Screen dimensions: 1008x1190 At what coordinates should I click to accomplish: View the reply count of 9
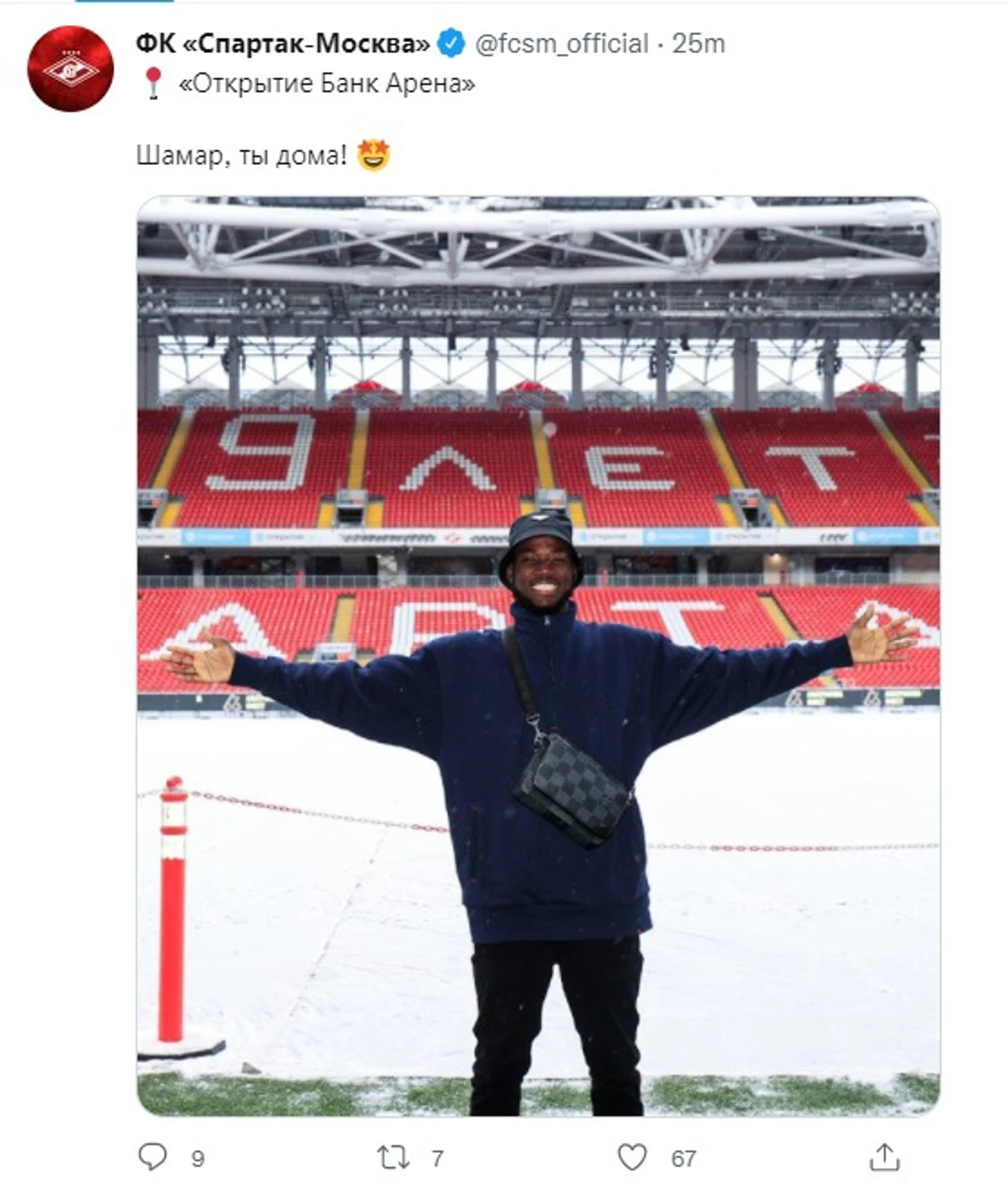[x=197, y=1158]
